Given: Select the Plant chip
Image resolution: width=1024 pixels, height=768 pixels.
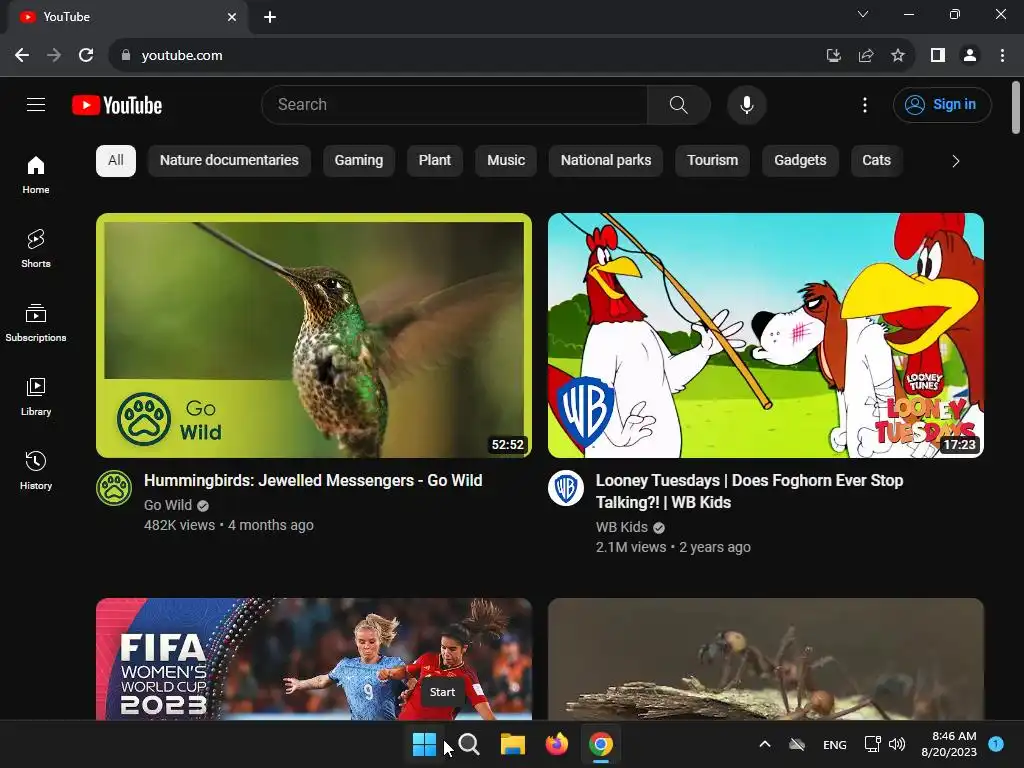Looking at the screenshot, I should click(x=435, y=161).
